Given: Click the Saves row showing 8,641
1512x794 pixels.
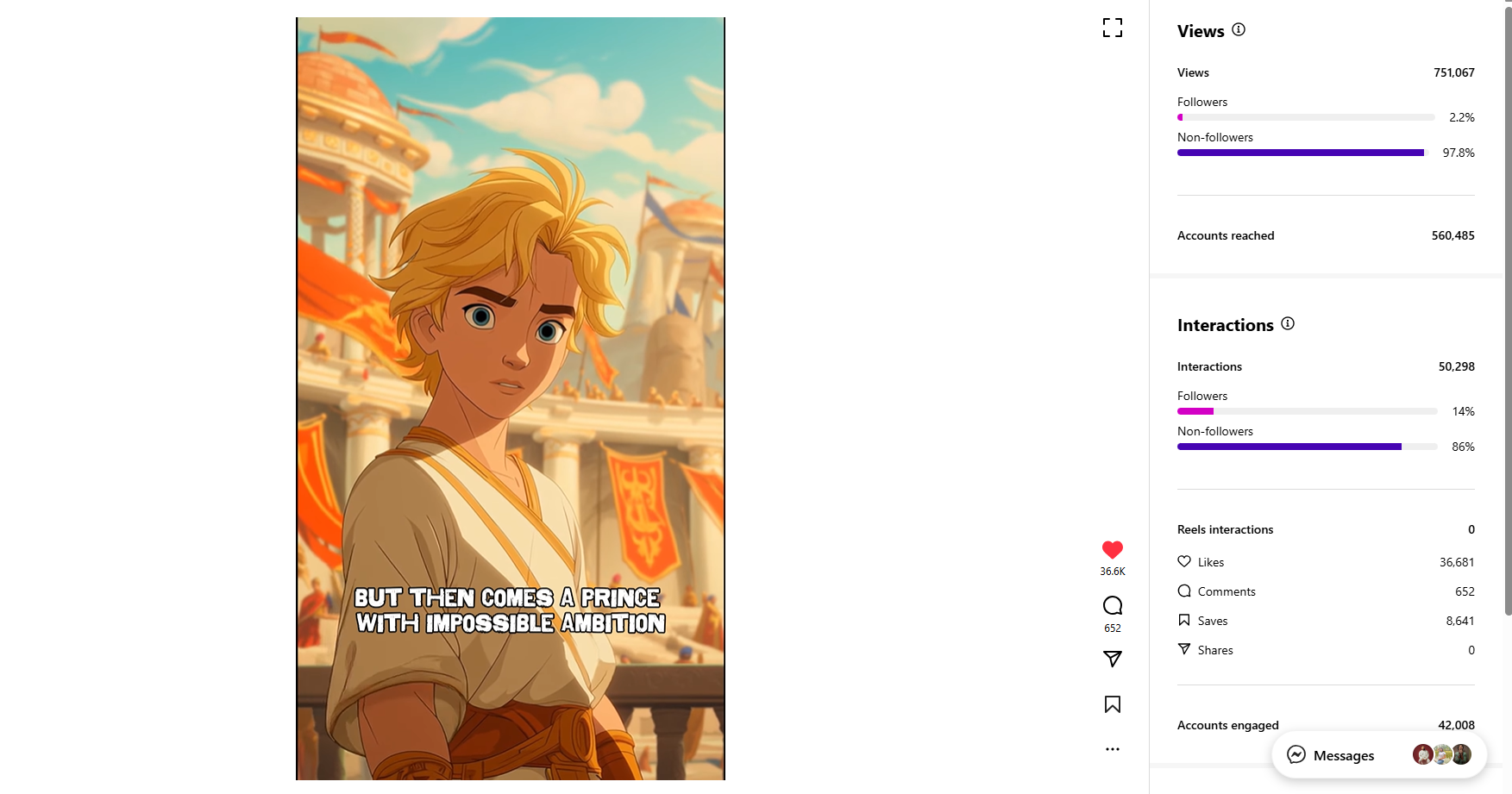Looking at the screenshot, I should [1326, 621].
